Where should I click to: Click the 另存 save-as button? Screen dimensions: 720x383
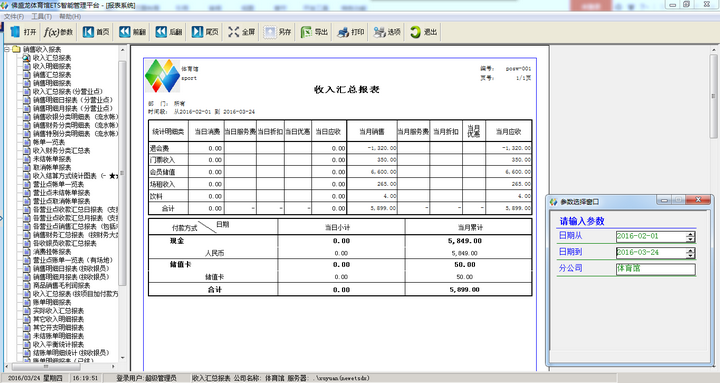pyautogui.click(x=278, y=32)
